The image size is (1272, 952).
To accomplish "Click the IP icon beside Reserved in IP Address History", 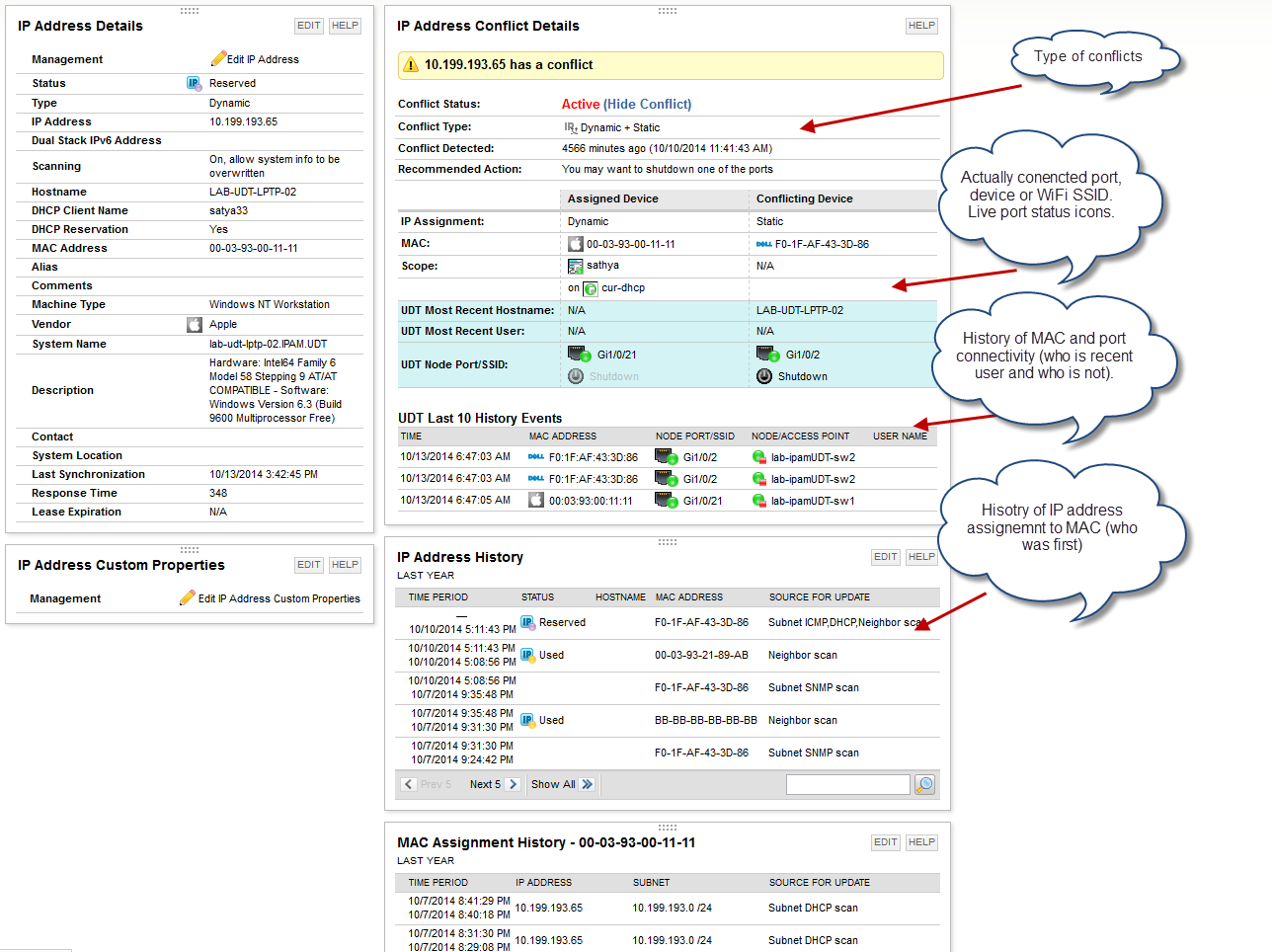I will coord(527,623).
